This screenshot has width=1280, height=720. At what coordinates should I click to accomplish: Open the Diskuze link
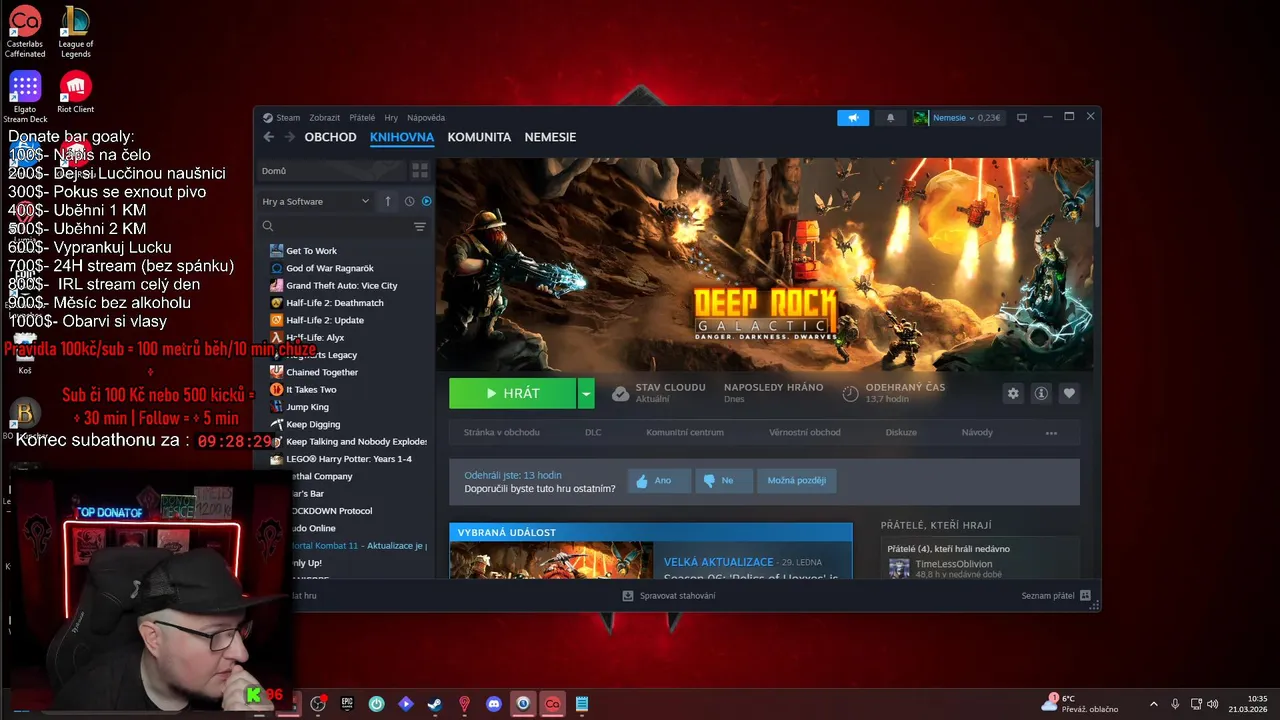click(x=901, y=433)
